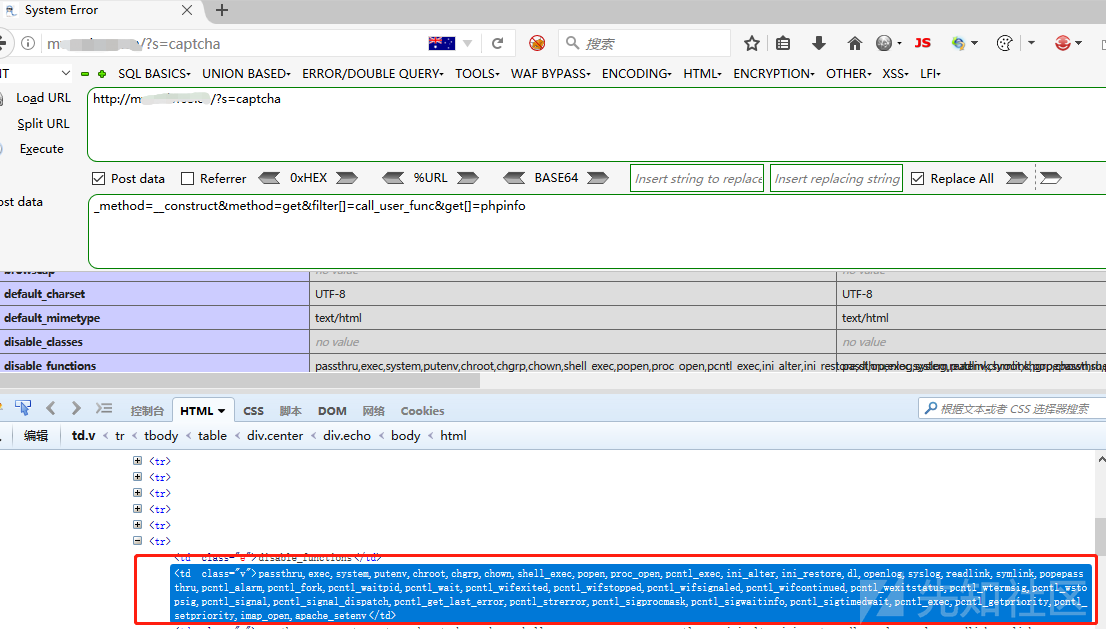Switch to the 脚本 script tab
The image size is (1106, 629).
(x=291, y=410)
